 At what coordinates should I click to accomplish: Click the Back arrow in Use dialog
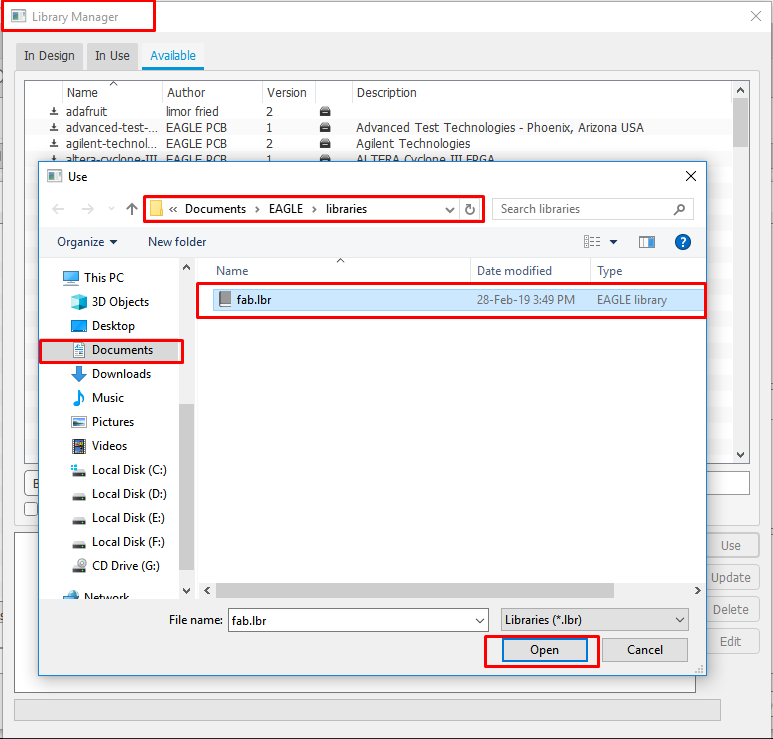click(58, 209)
